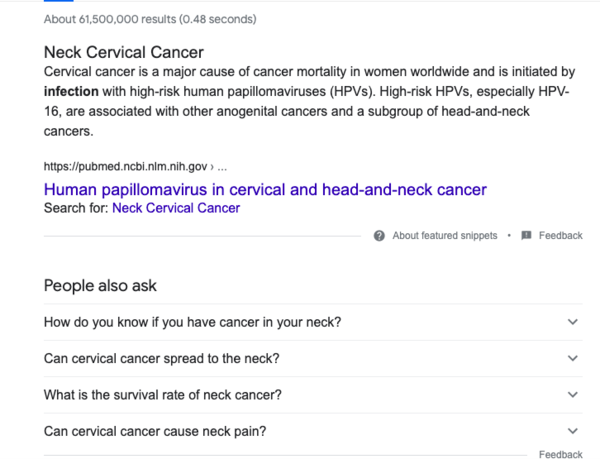600x459 pixels.
Task: Select the "Can cervical cancer spread to the neck?" text
Action: pyautogui.click(x=162, y=358)
